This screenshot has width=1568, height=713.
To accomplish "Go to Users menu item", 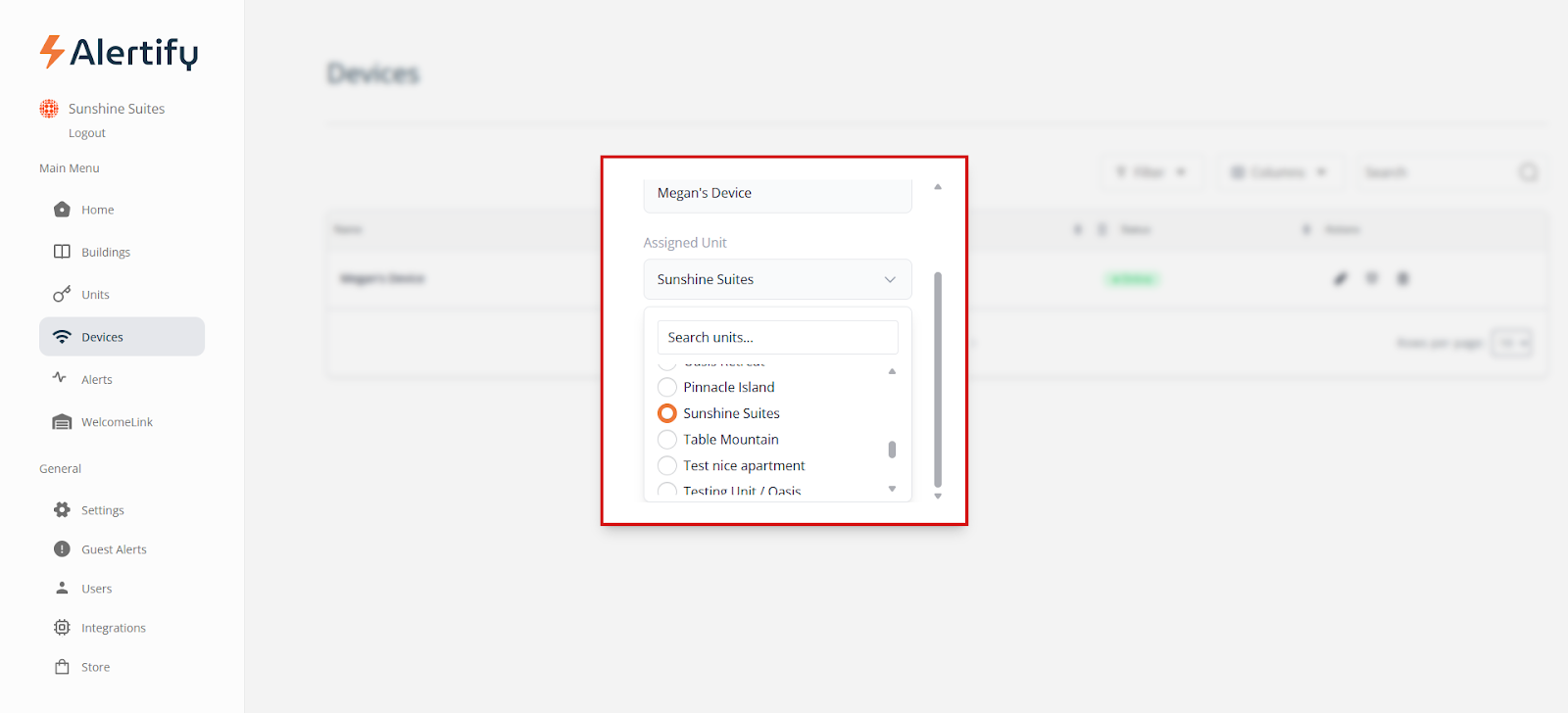I will click(x=96, y=589).
